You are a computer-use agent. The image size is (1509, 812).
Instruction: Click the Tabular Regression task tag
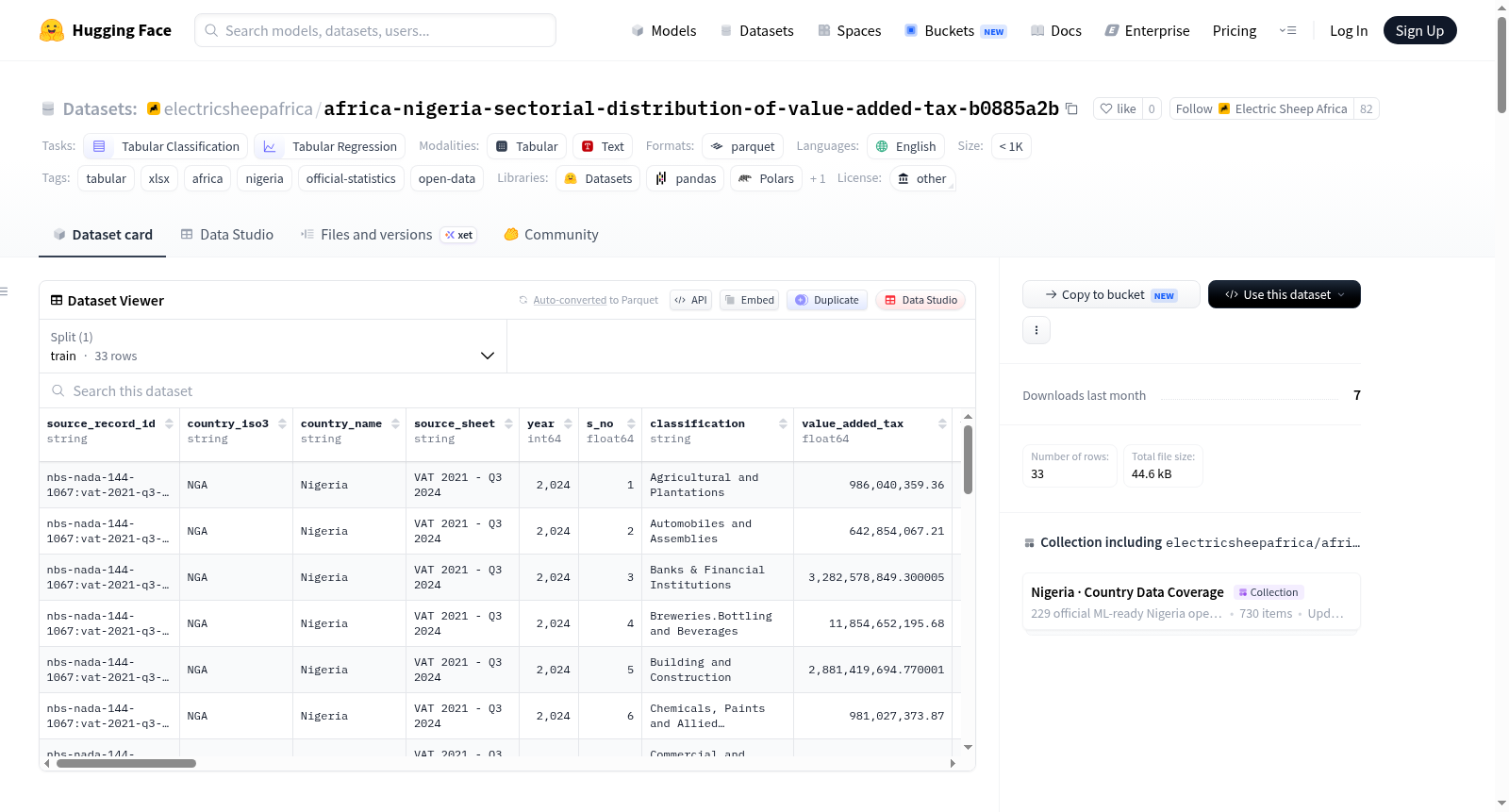click(330, 146)
